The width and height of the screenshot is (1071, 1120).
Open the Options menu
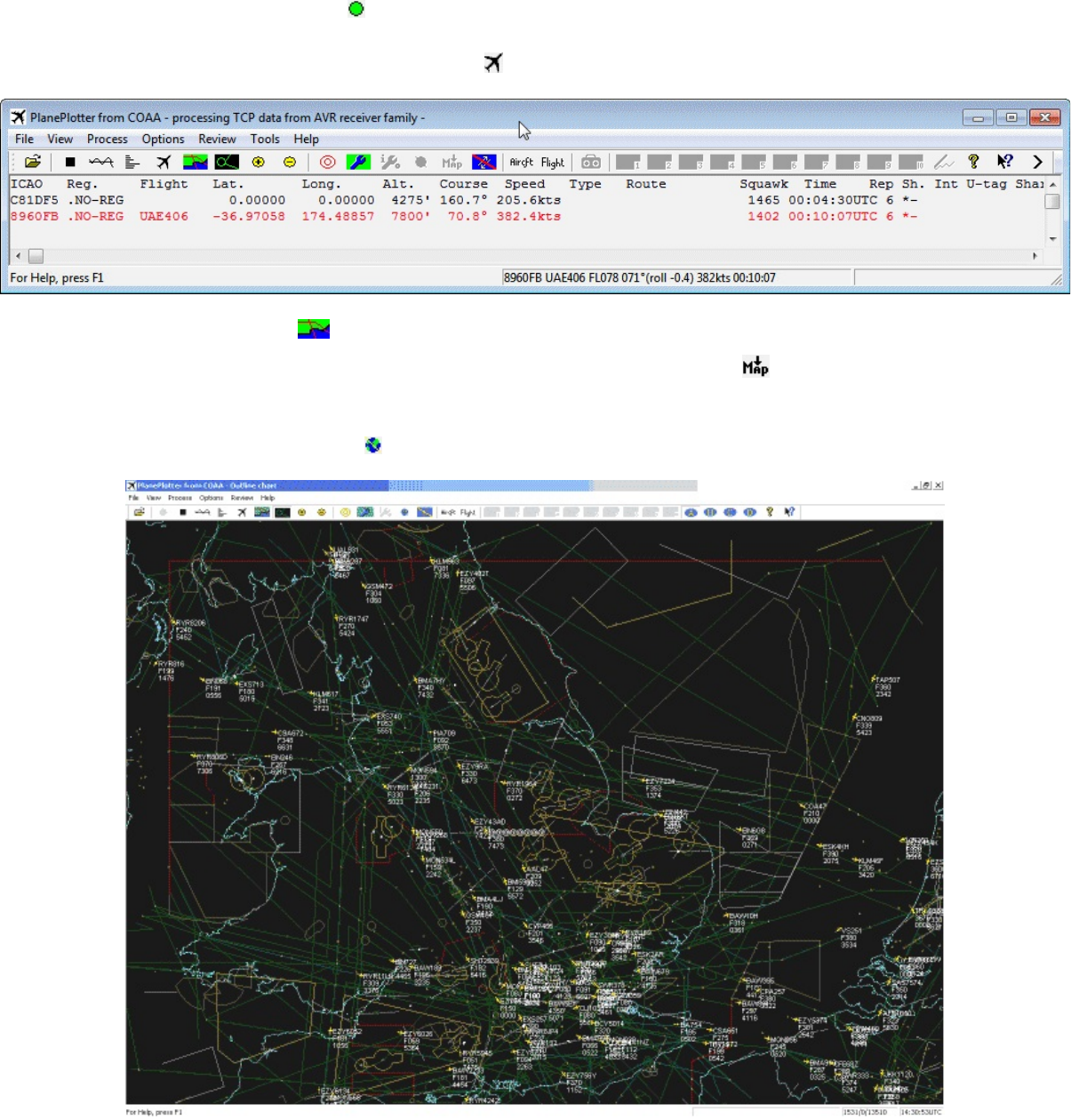tap(164, 139)
